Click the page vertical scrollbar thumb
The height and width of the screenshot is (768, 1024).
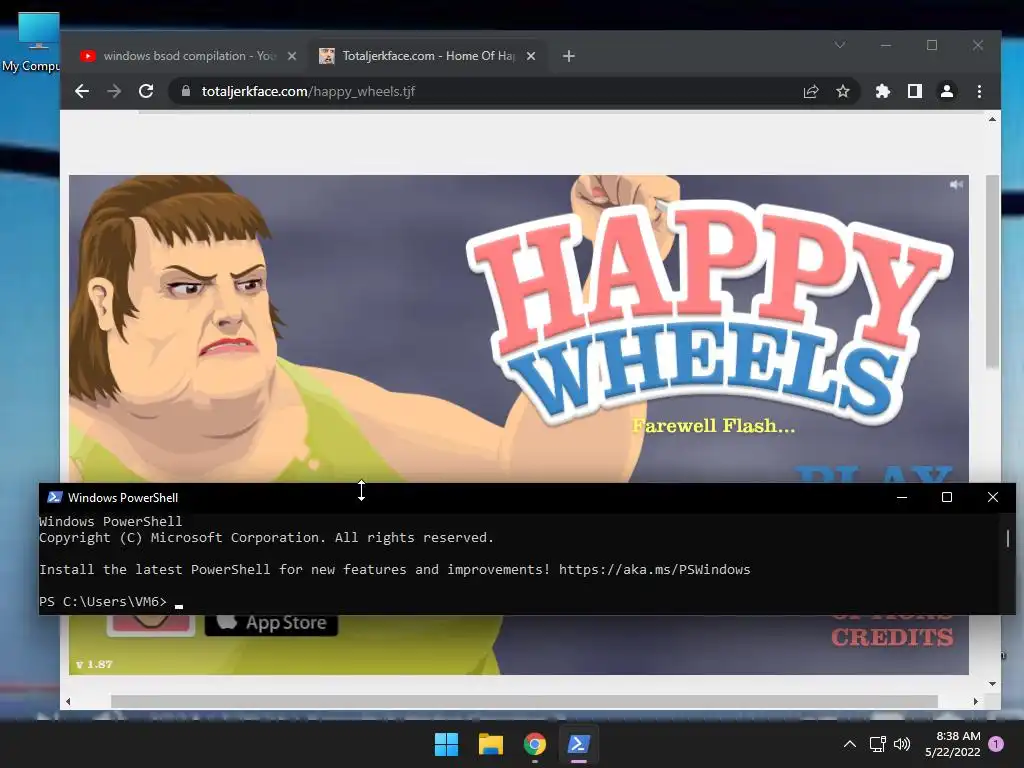(x=992, y=271)
